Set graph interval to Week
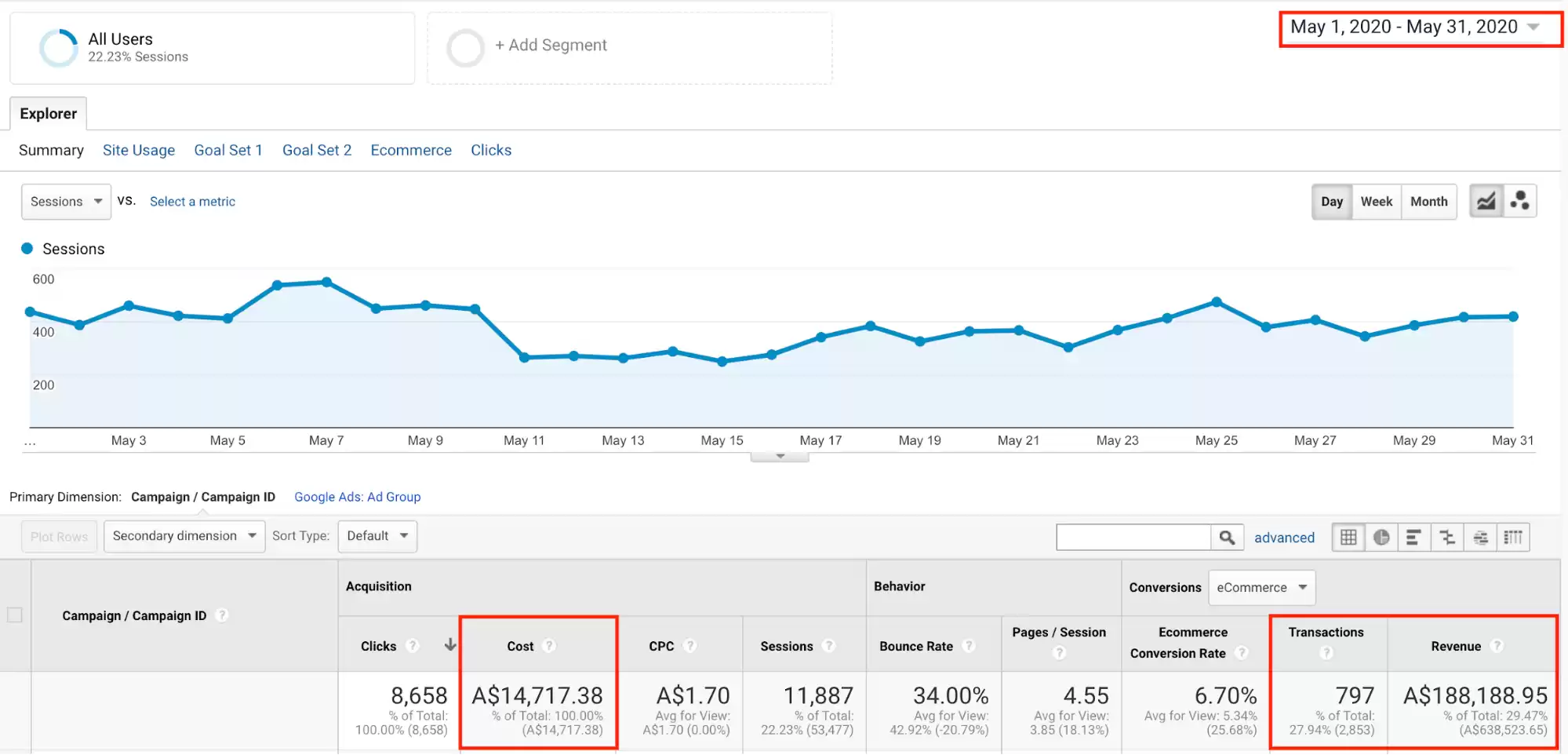 [x=1376, y=202]
